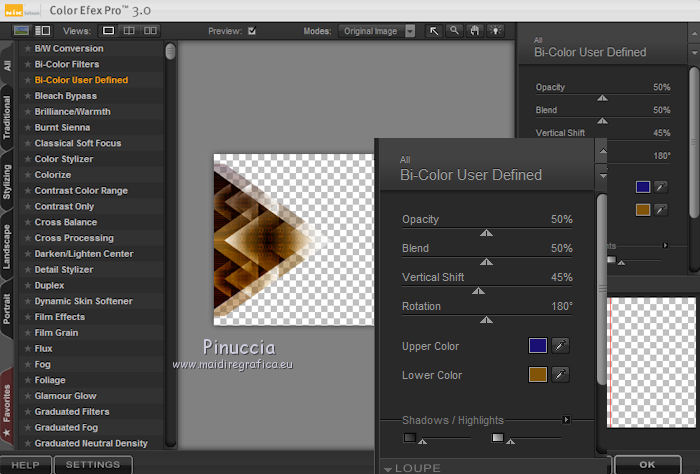
Task: Pick Lower Color with eyedropper
Action: [560, 375]
